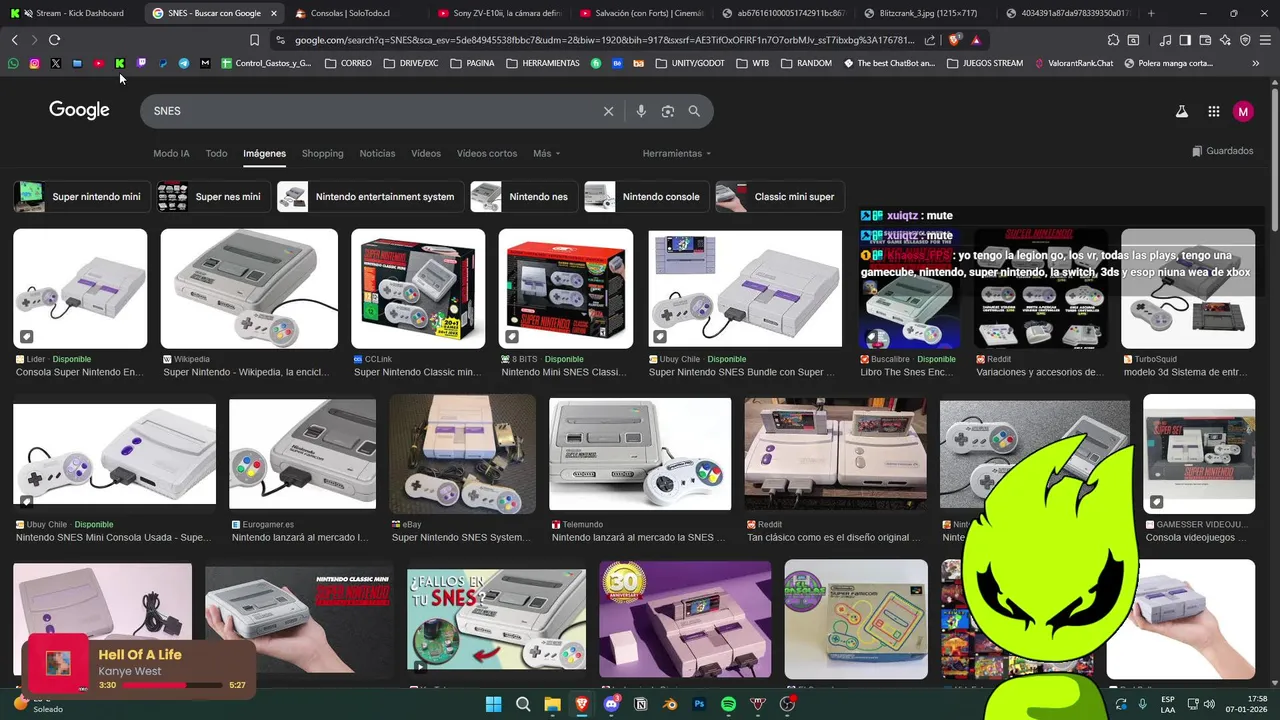This screenshot has height=720, width=1280.
Task: Close the SNES - Buscar con Google tab
Action: pyautogui.click(x=274, y=13)
